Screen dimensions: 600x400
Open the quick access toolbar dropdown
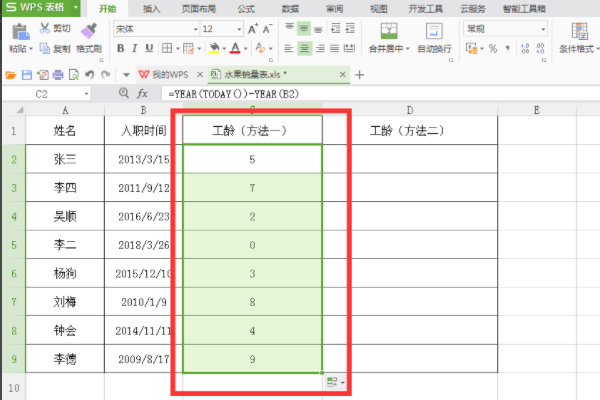(x=126, y=75)
